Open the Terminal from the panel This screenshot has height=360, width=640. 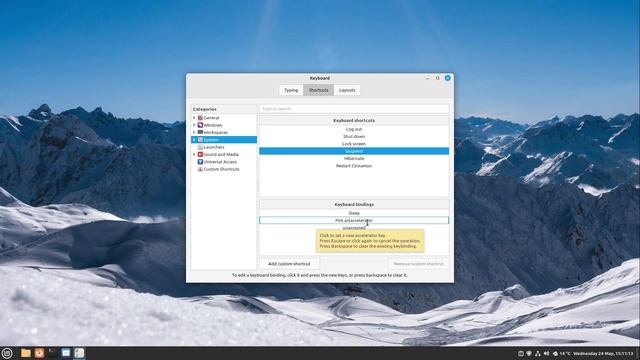click(x=53, y=353)
